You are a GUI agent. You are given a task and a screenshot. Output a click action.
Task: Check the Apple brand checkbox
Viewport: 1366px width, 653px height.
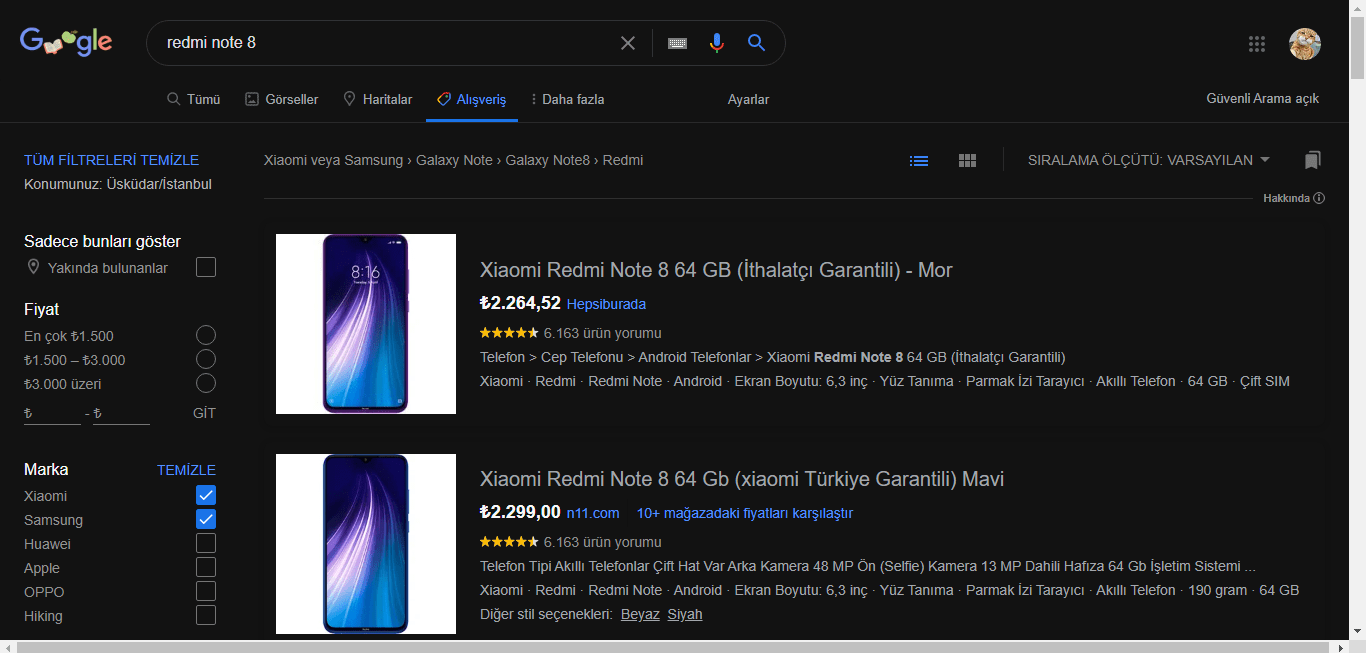pyautogui.click(x=206, y=567)
